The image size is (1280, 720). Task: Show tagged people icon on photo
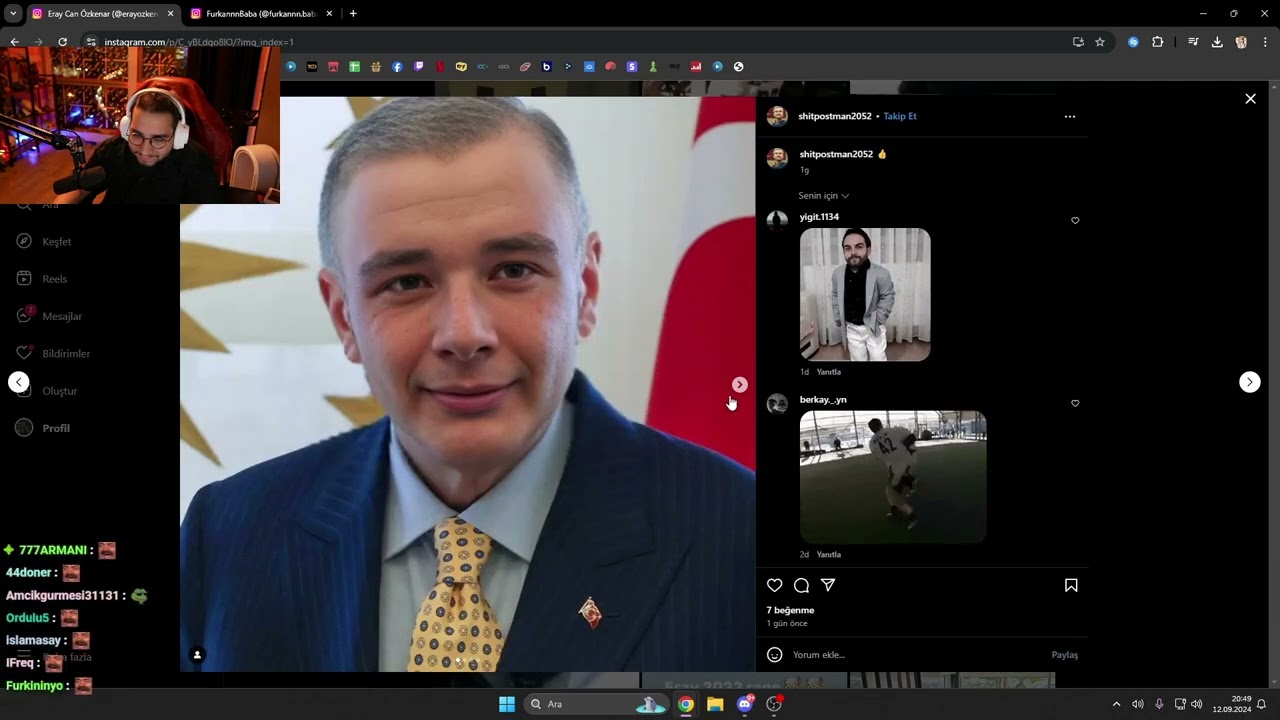click(x=197, y=655)
